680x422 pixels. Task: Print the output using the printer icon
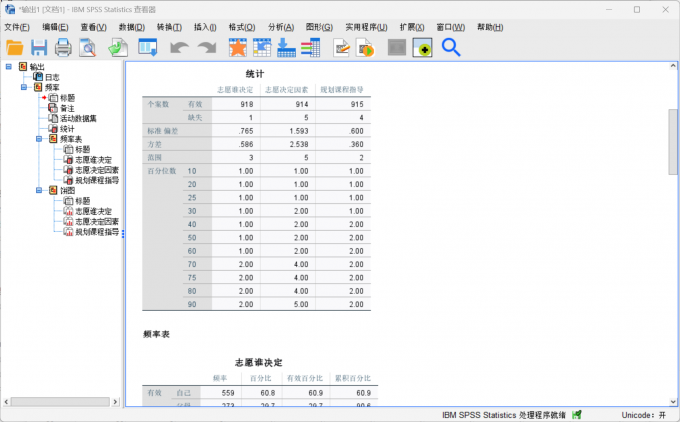63,47
